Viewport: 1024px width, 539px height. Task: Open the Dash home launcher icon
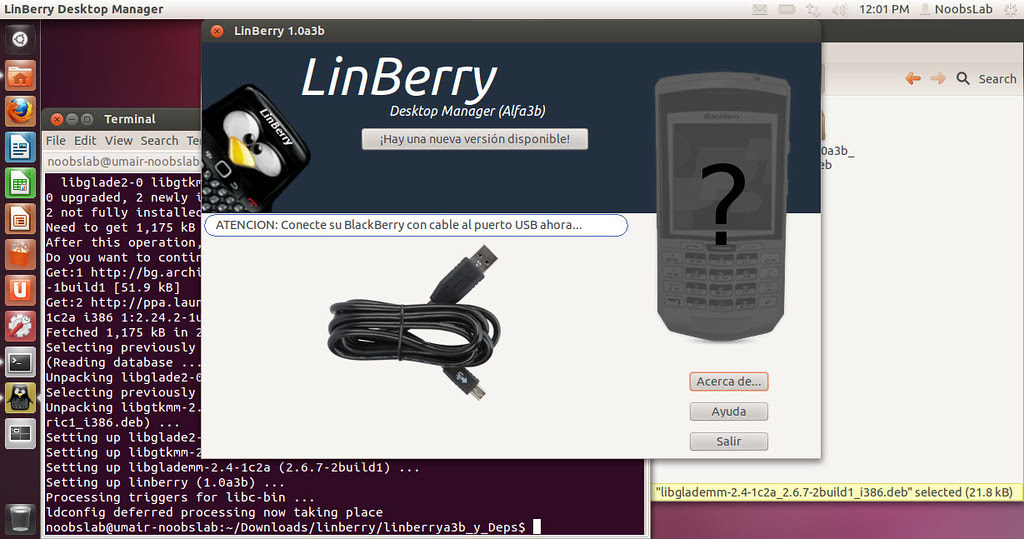pos(20,39)
